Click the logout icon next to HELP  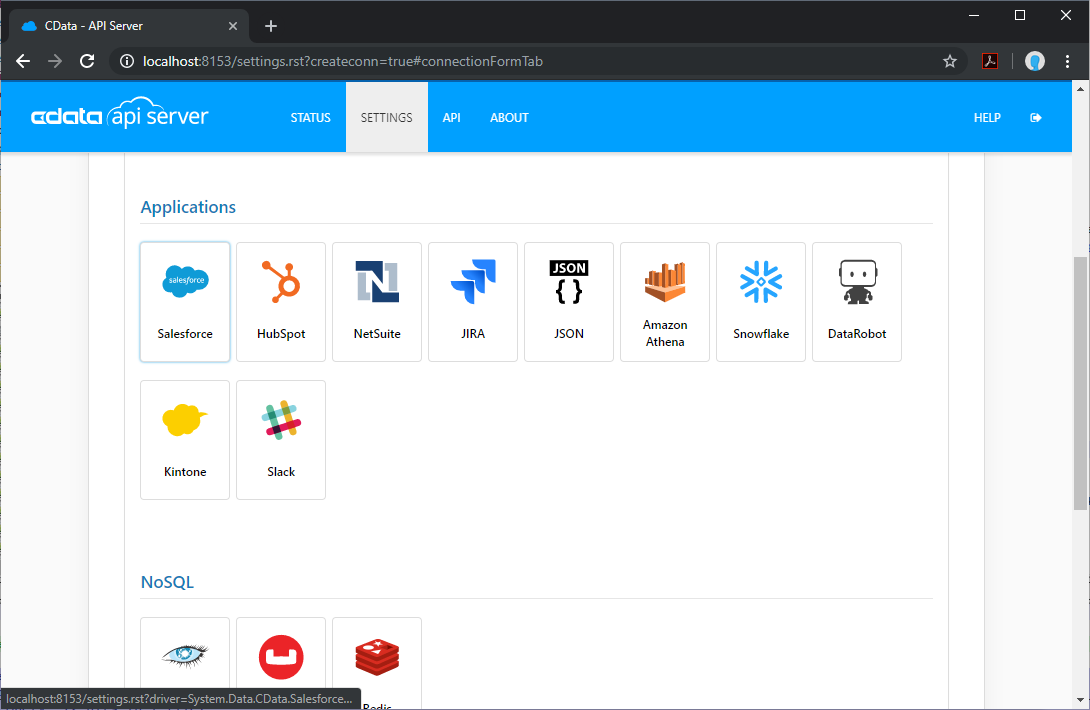click(1036, 118)
